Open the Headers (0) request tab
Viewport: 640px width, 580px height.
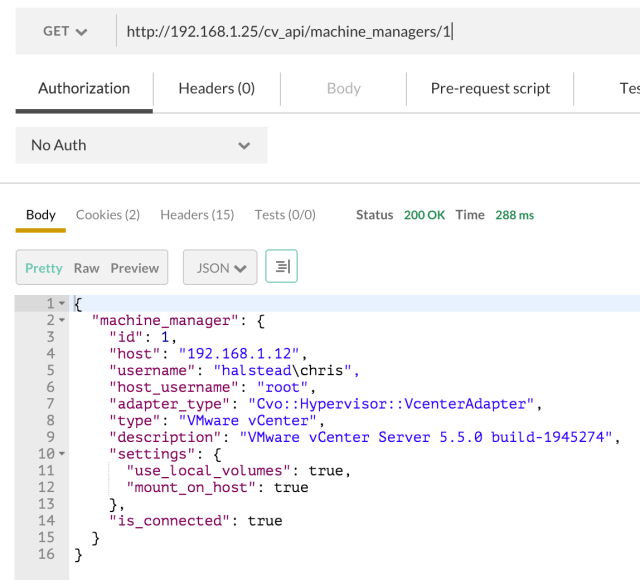click(x=217, y=89)
